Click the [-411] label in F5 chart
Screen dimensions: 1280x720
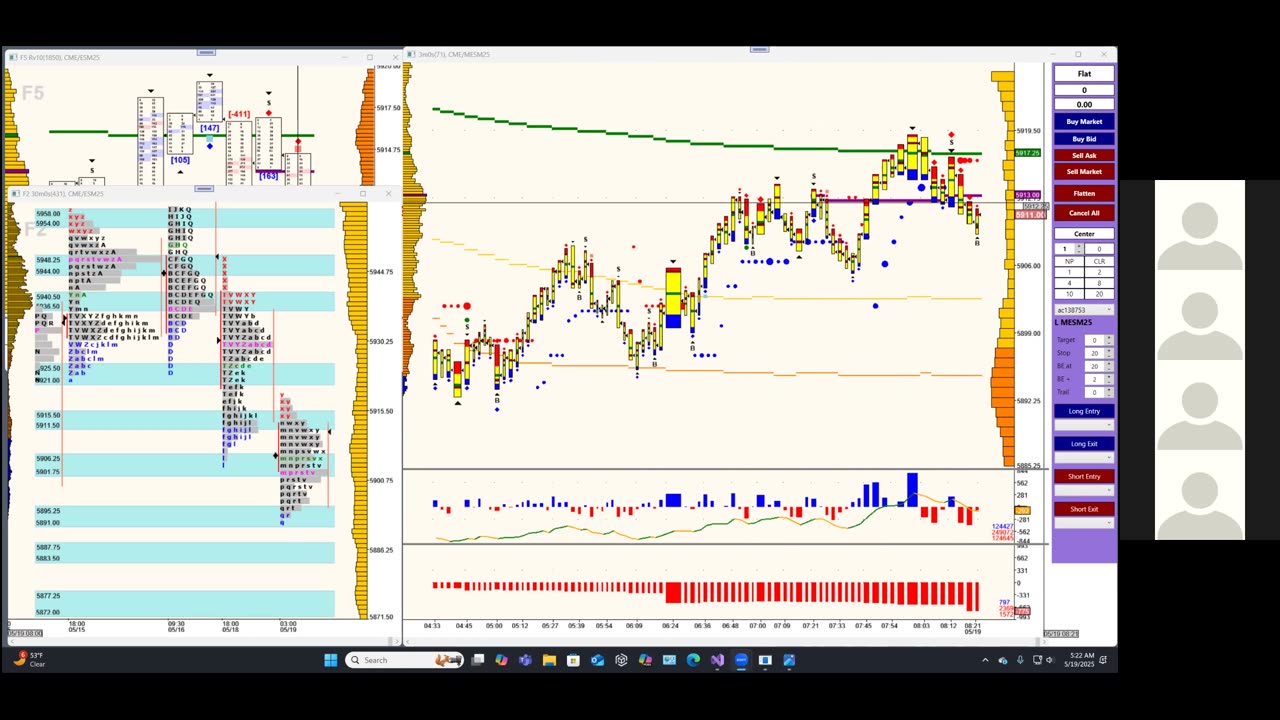[239, 114]
